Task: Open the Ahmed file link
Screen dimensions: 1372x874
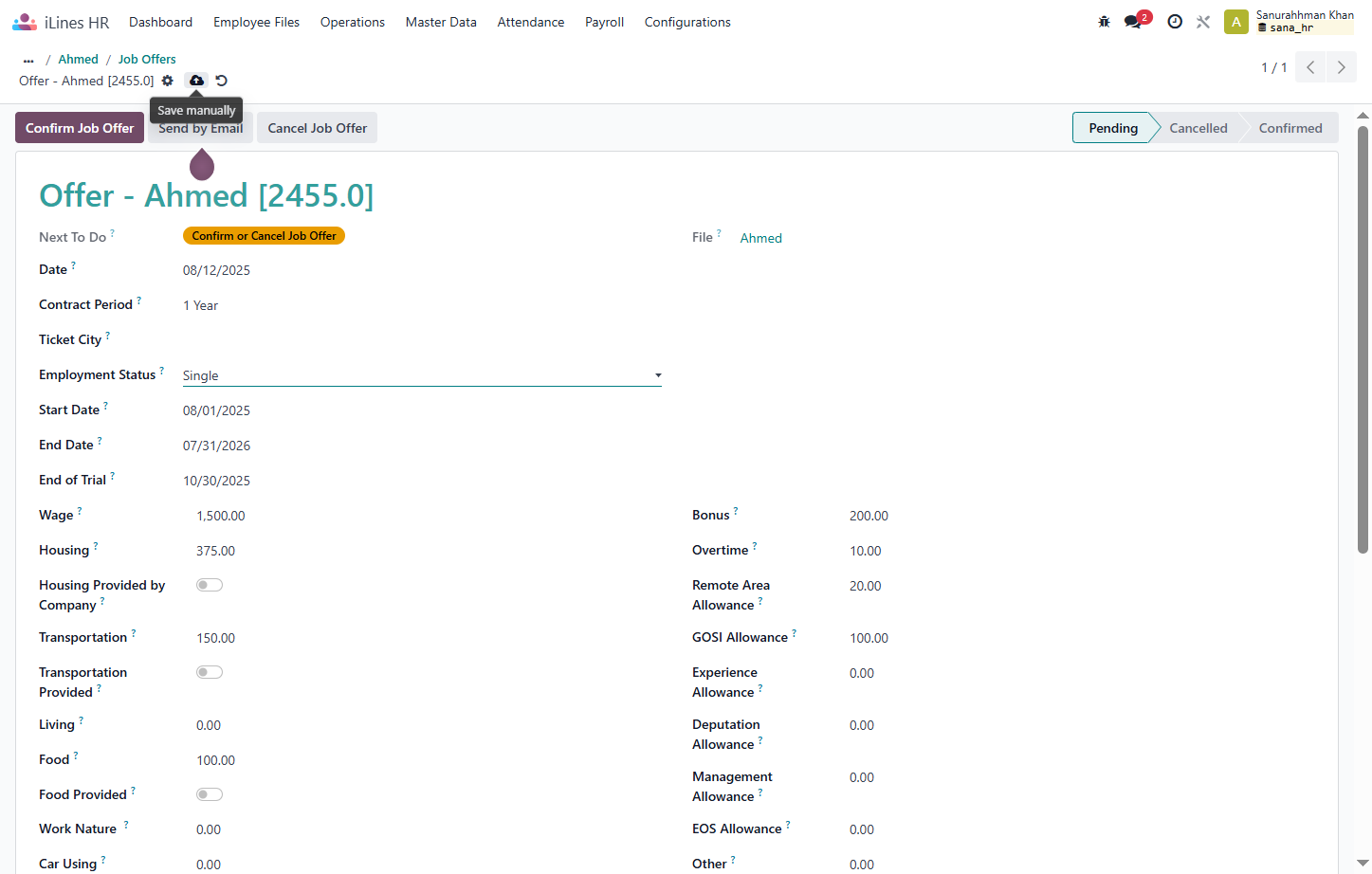Action: pos(761,238)
